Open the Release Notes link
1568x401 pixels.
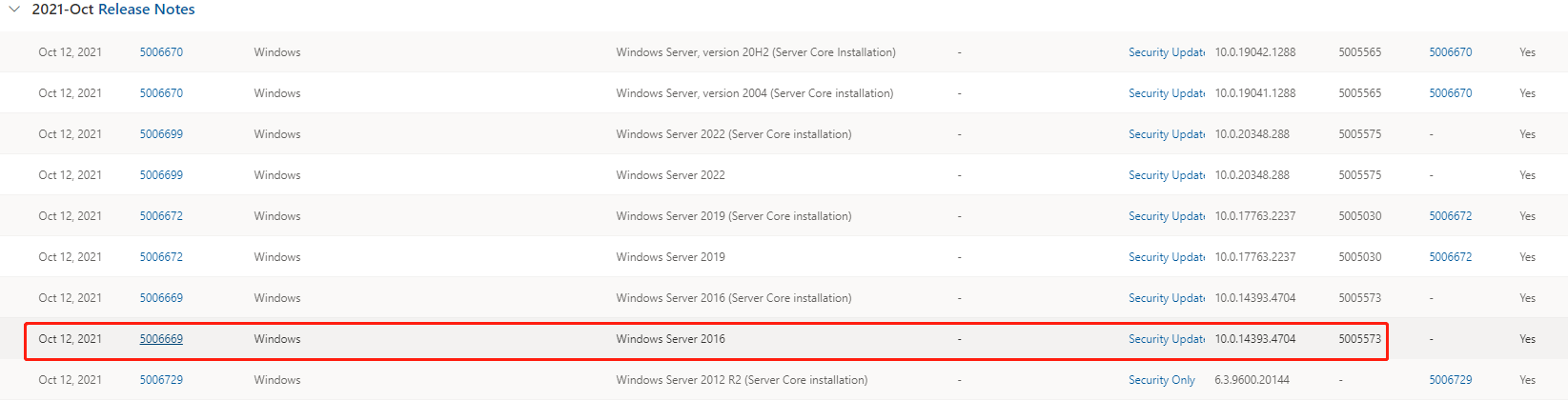(147, 10)
